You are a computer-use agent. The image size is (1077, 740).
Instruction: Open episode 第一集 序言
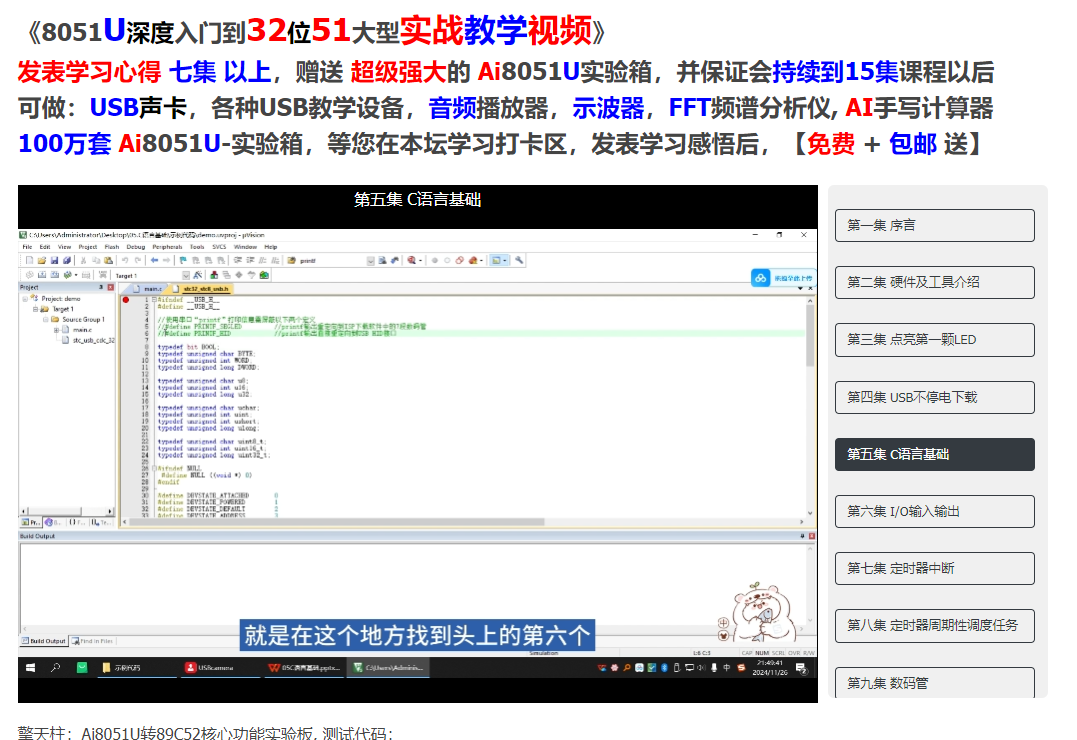point(934,225)
